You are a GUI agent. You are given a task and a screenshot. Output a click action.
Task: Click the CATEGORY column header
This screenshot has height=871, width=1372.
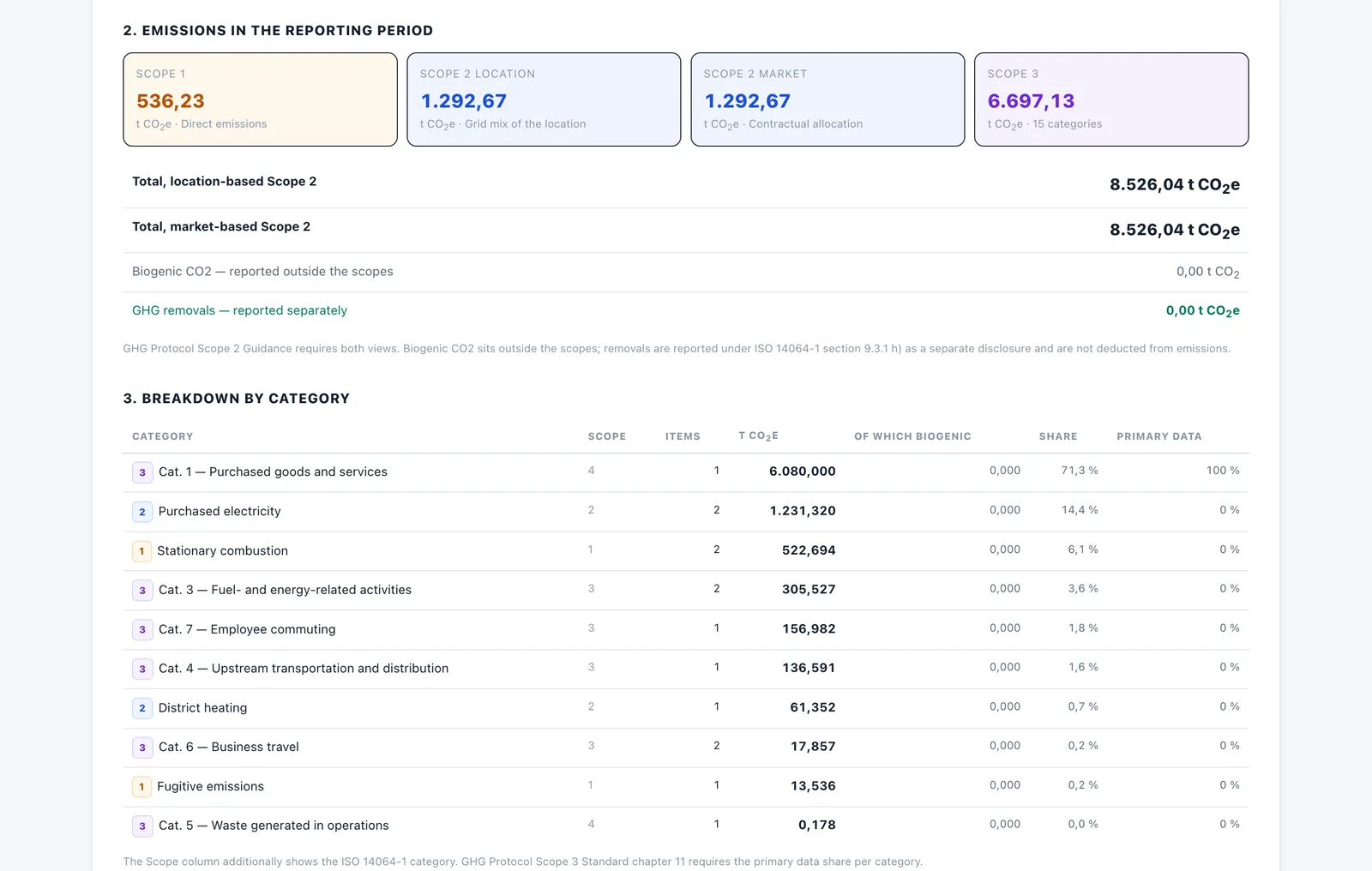[163, 436]
